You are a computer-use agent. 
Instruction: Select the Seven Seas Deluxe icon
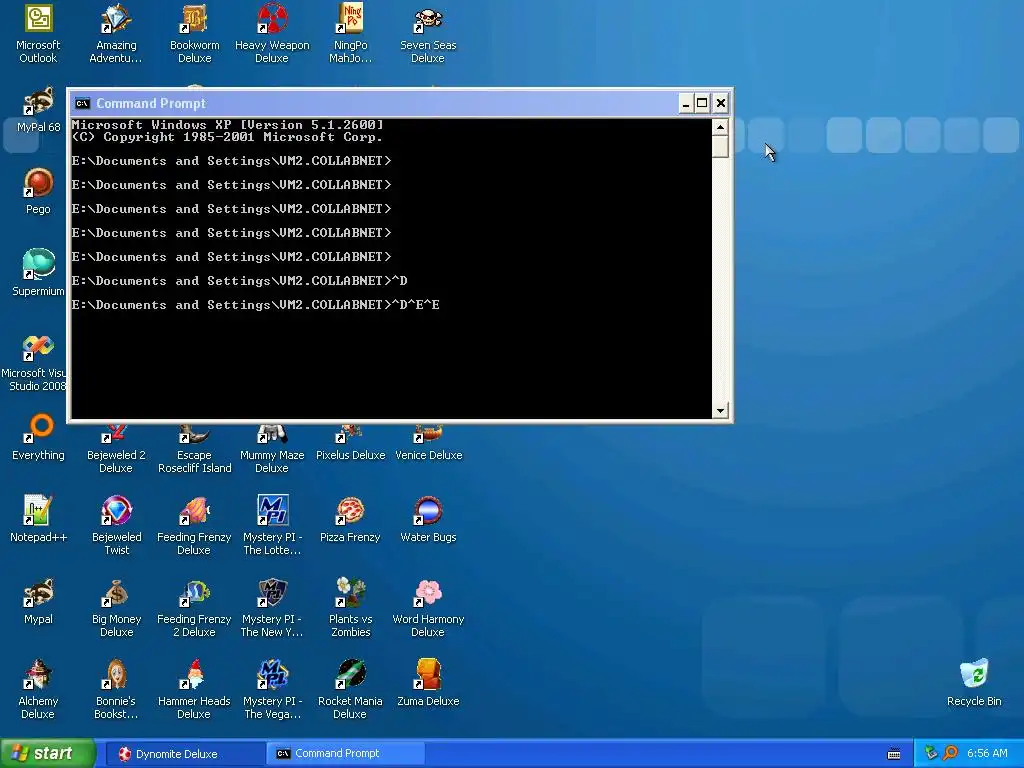pos(428,34)
